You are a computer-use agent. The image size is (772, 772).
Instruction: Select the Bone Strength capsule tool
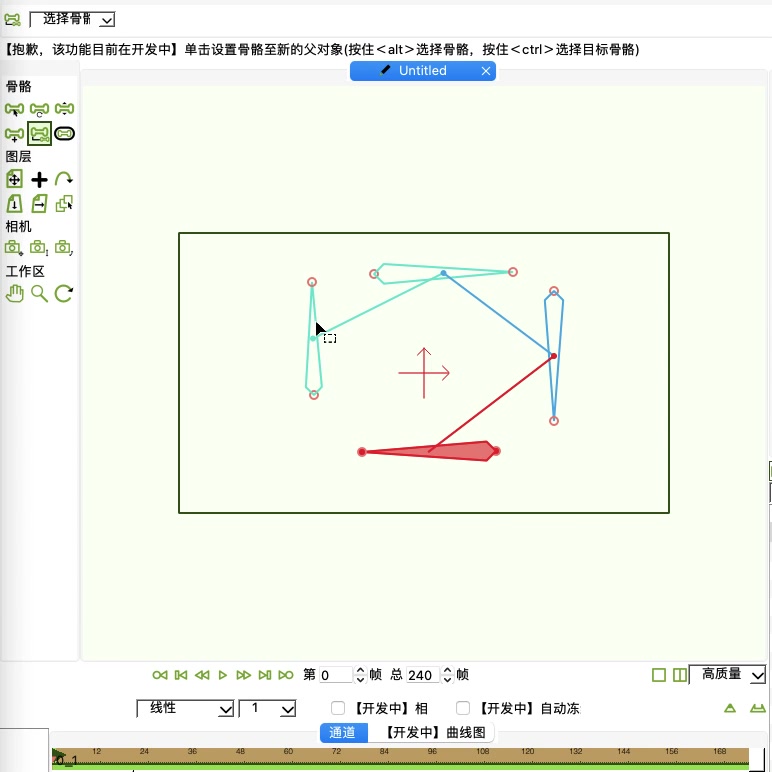click(x=64, y=133)
